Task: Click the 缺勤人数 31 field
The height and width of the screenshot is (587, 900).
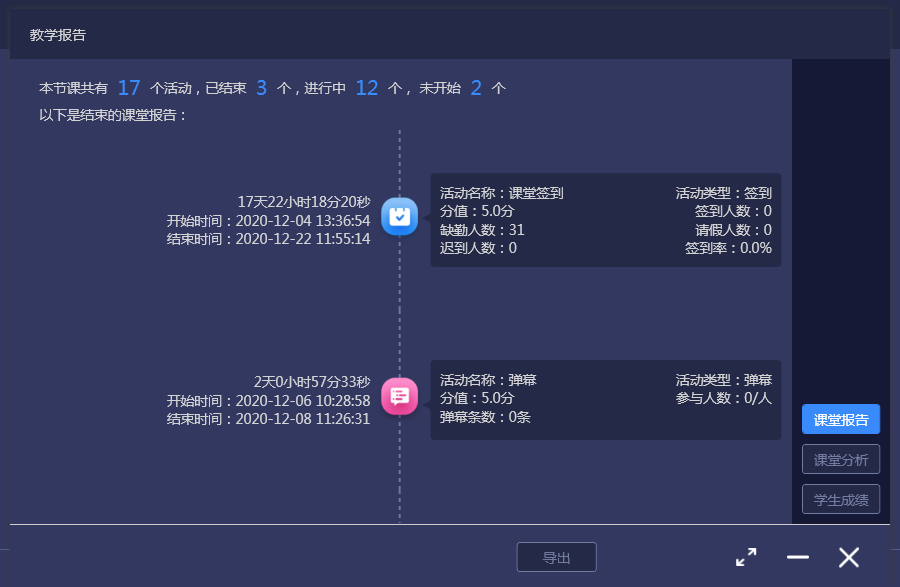Action: (x=482, y=230)
